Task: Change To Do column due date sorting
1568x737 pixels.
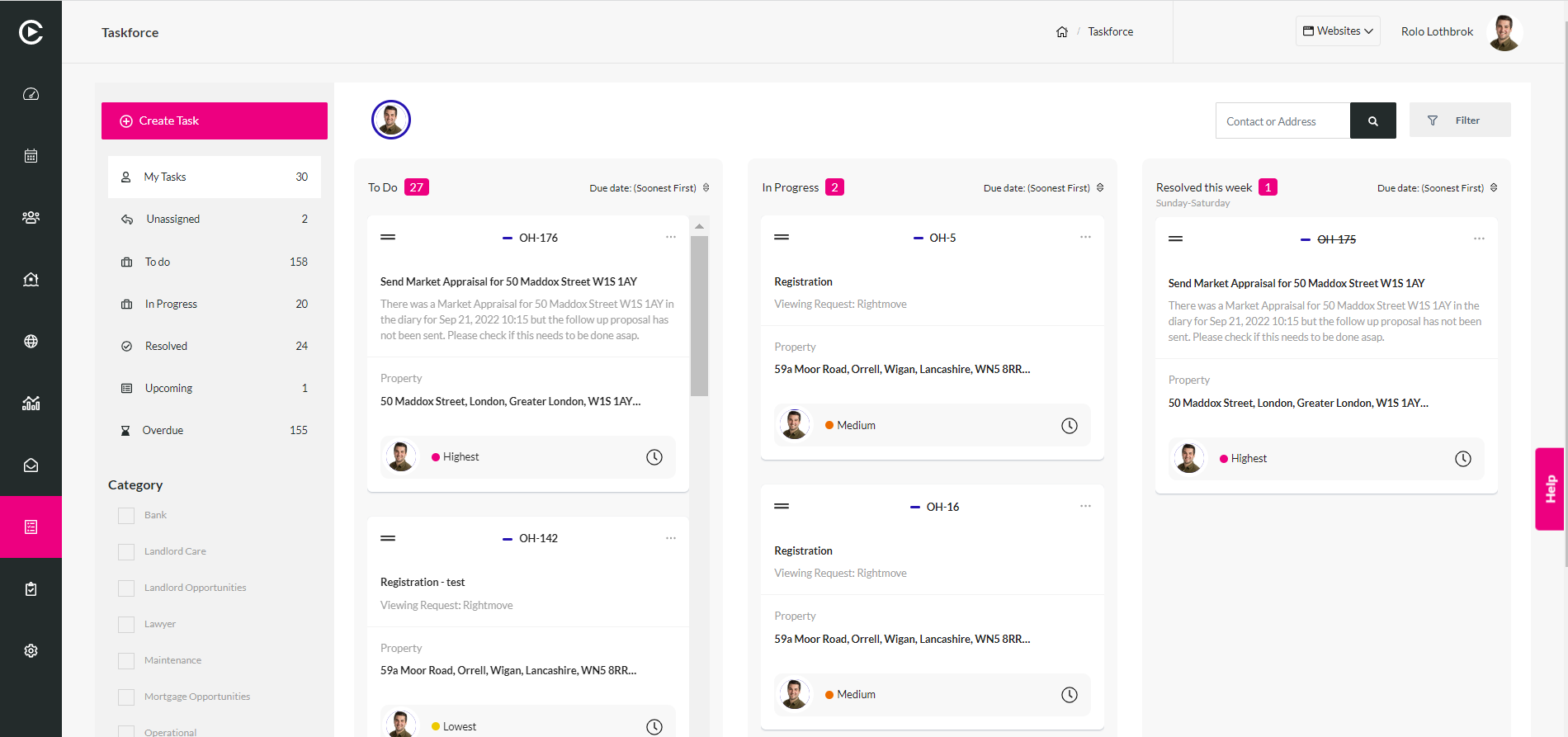Action: pyautogui.click(x=649, y=188)
